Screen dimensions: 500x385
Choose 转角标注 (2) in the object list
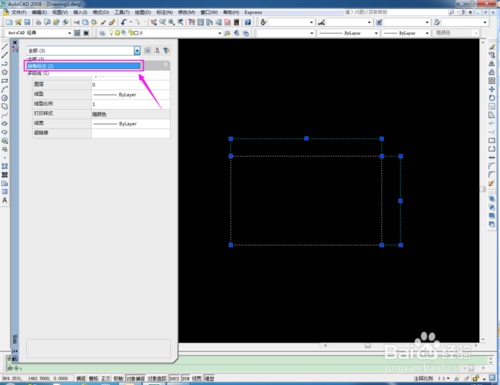(x=84, y=66)
